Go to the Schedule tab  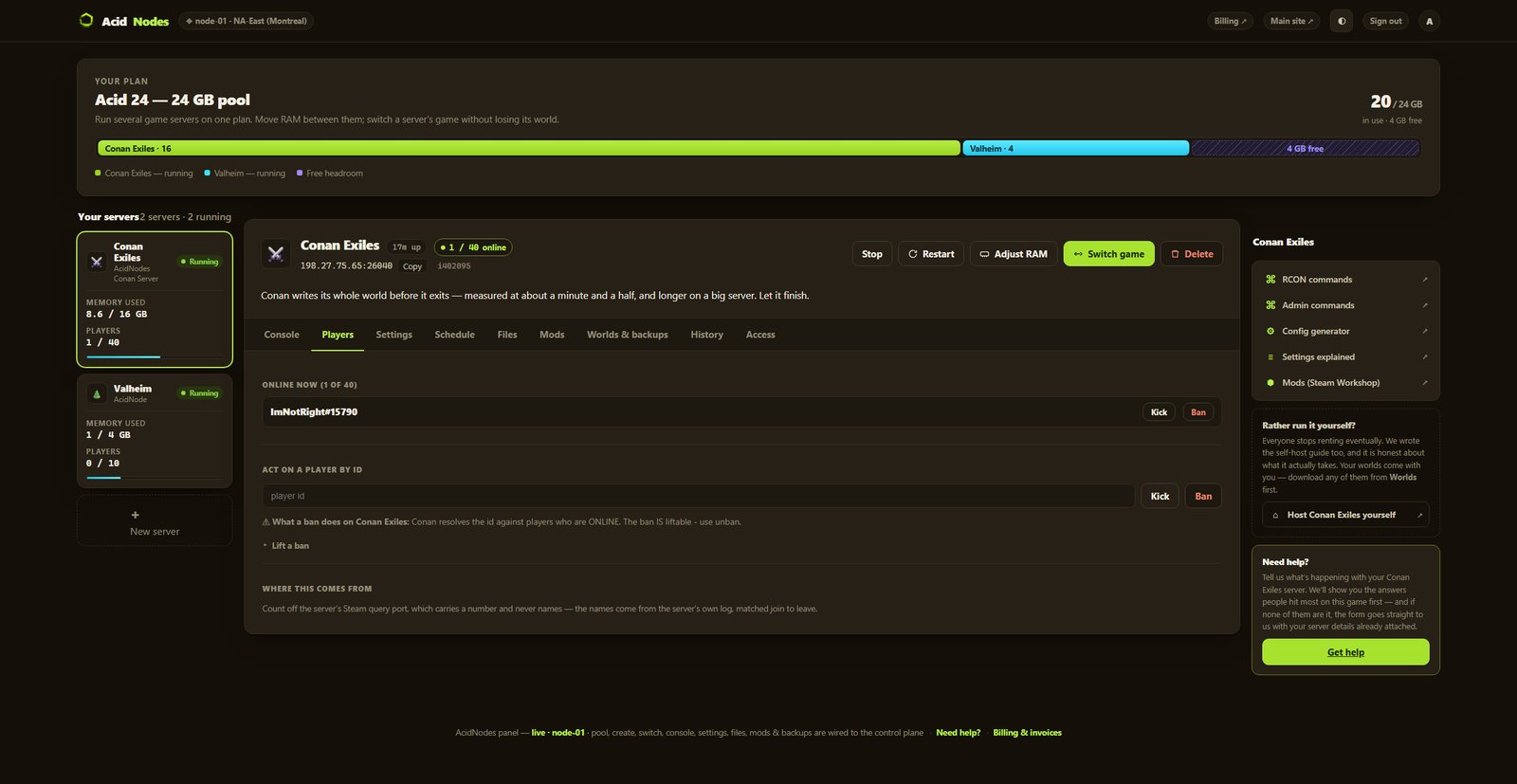point(455,335)
